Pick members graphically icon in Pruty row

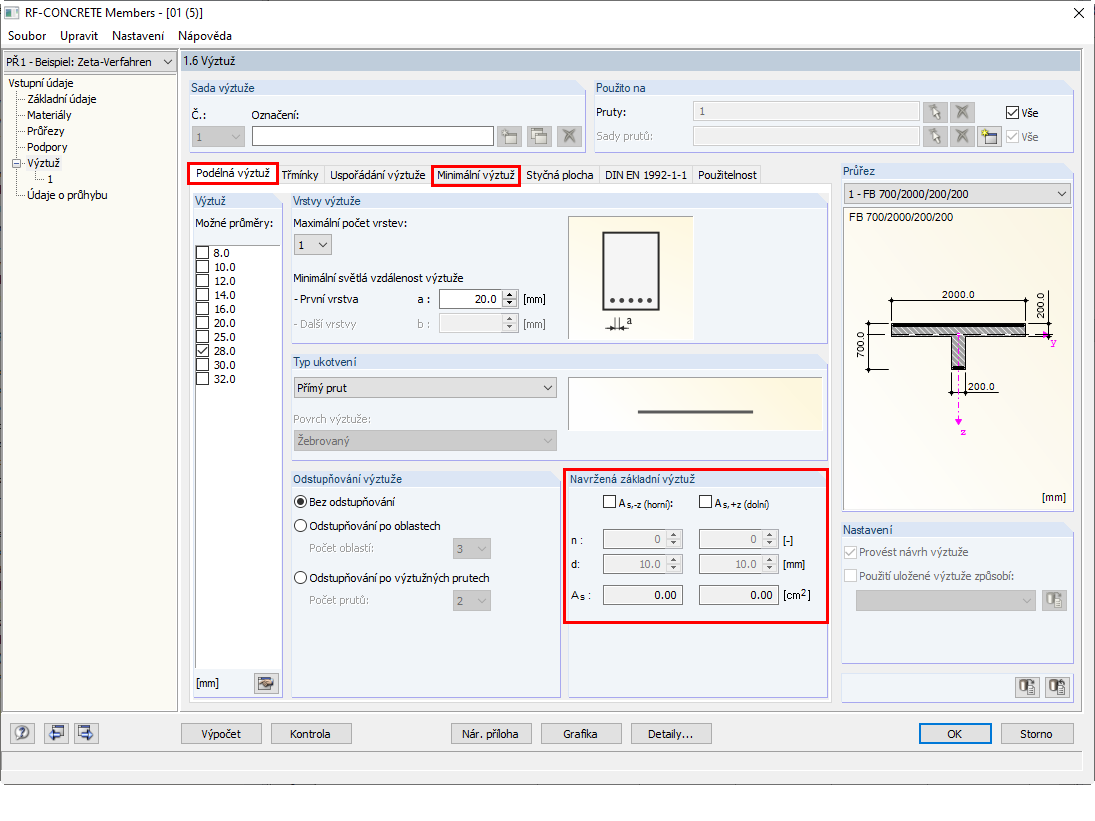(x=935, y=112)
